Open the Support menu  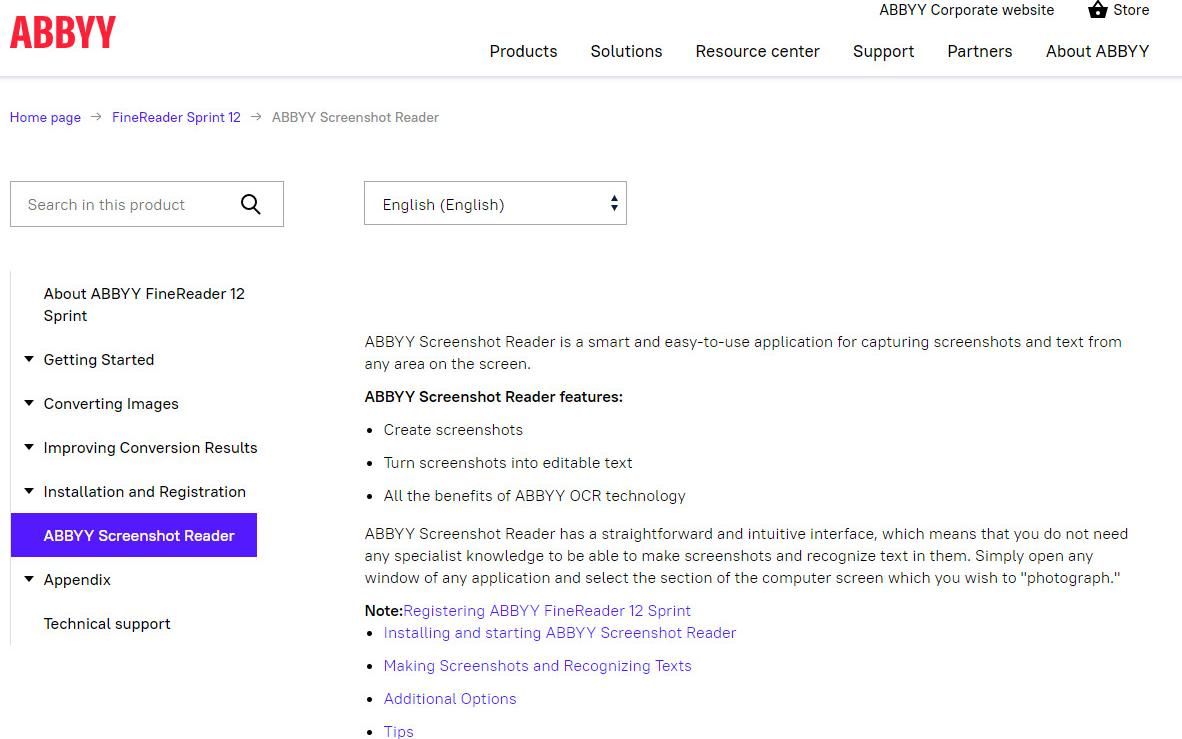coord(883,51)
